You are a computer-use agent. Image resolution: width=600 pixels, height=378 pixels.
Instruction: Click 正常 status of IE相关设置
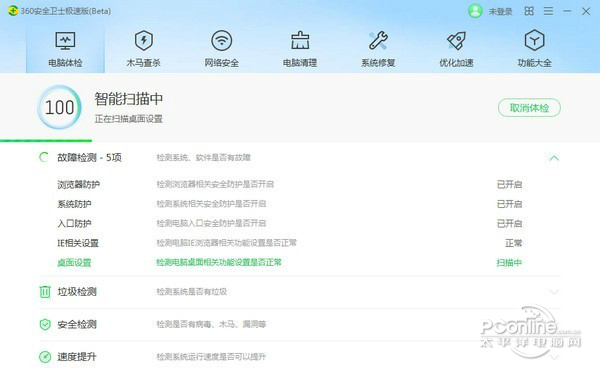click(x=514, y=243)
